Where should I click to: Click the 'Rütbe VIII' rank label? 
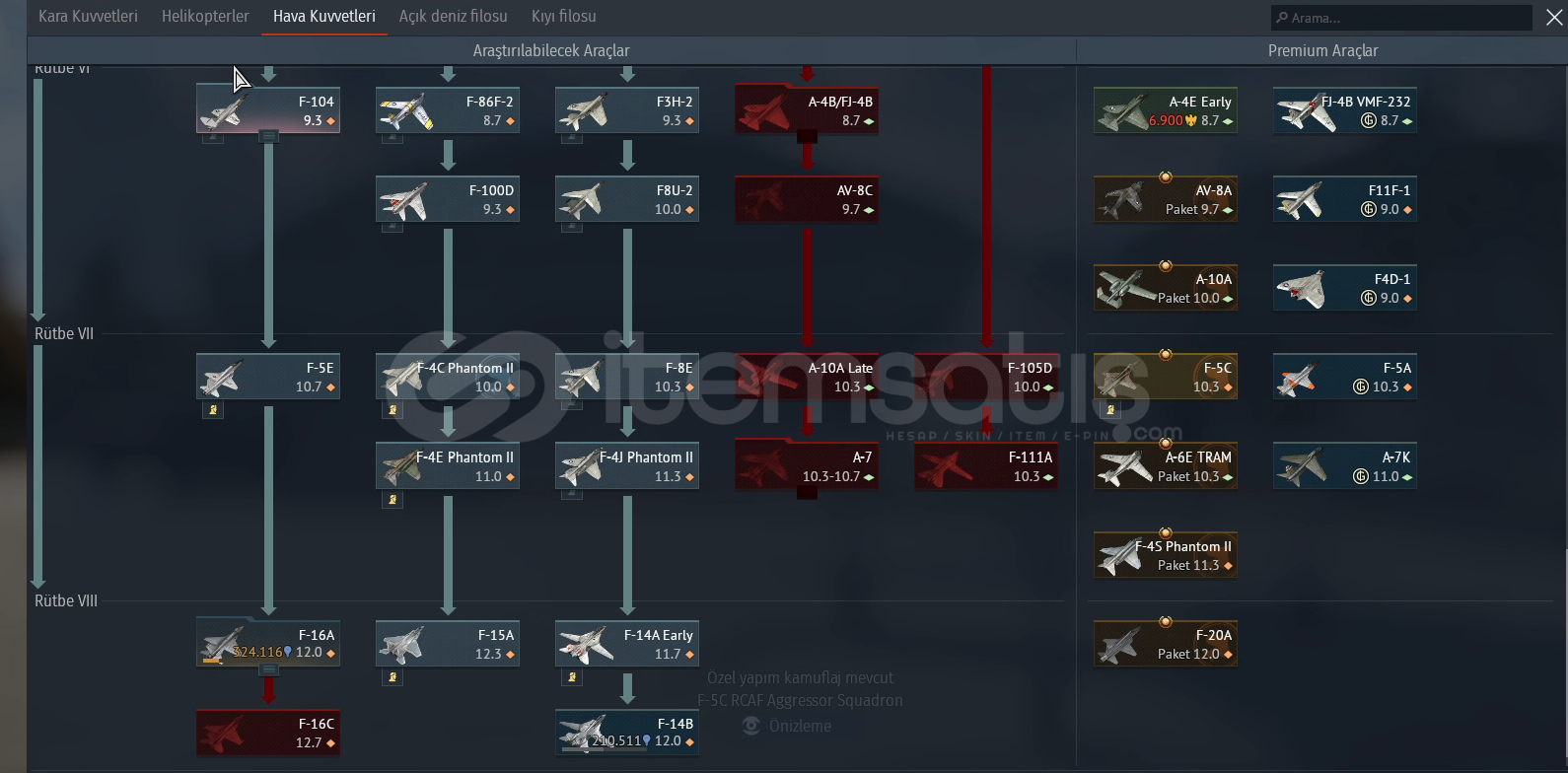(x=66, y=600)
